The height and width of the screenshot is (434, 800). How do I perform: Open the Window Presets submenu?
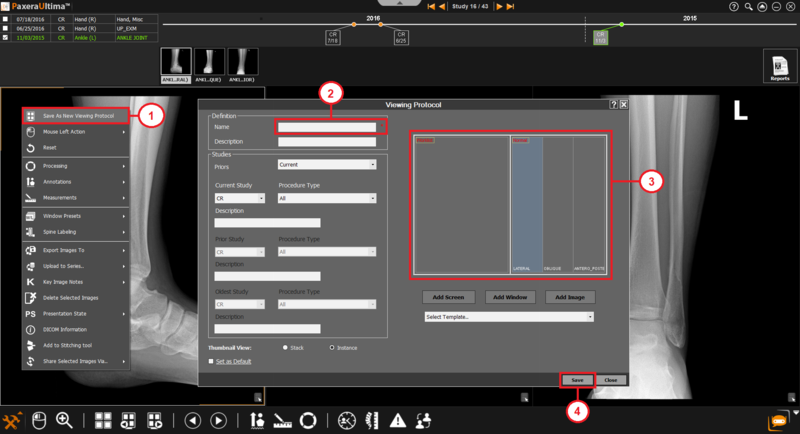[x=76, y=216]
